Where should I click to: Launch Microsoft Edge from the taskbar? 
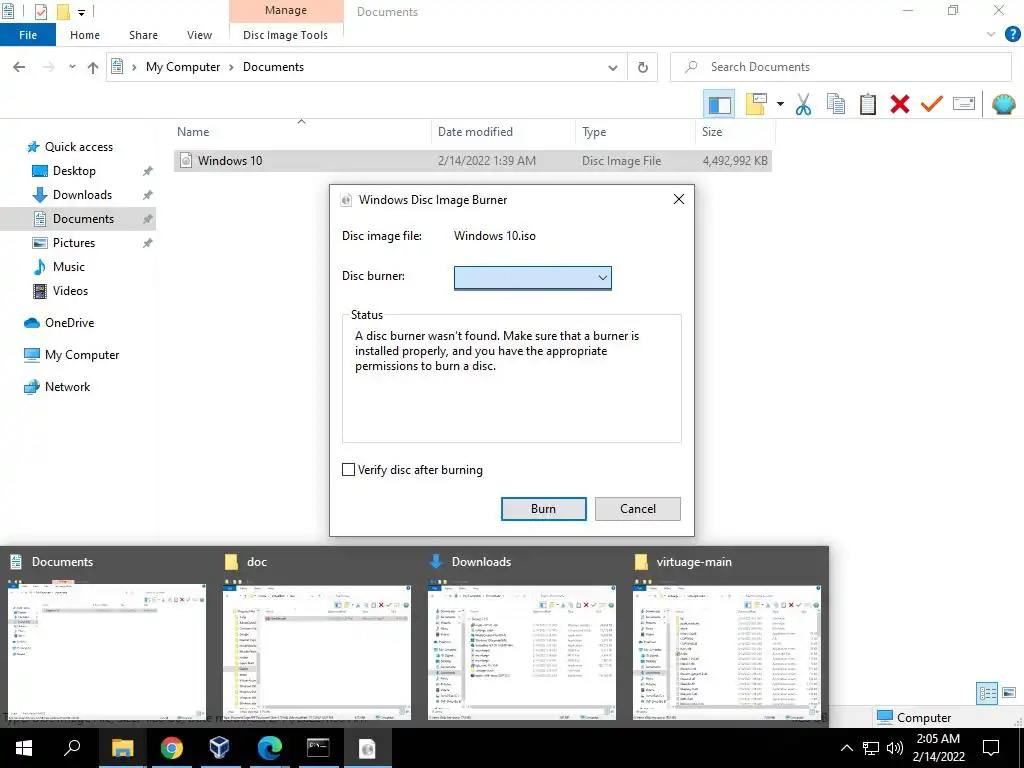click(269, 748)
